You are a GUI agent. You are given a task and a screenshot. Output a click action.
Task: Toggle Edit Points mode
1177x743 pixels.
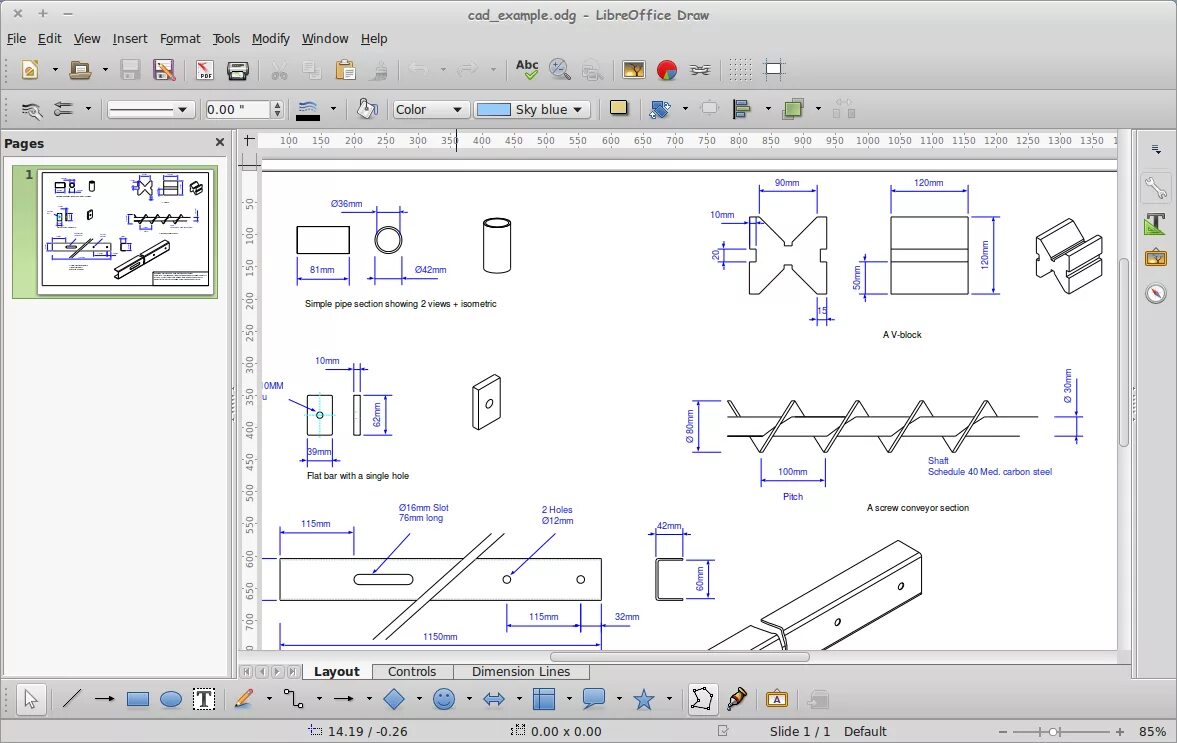[703, 699]
